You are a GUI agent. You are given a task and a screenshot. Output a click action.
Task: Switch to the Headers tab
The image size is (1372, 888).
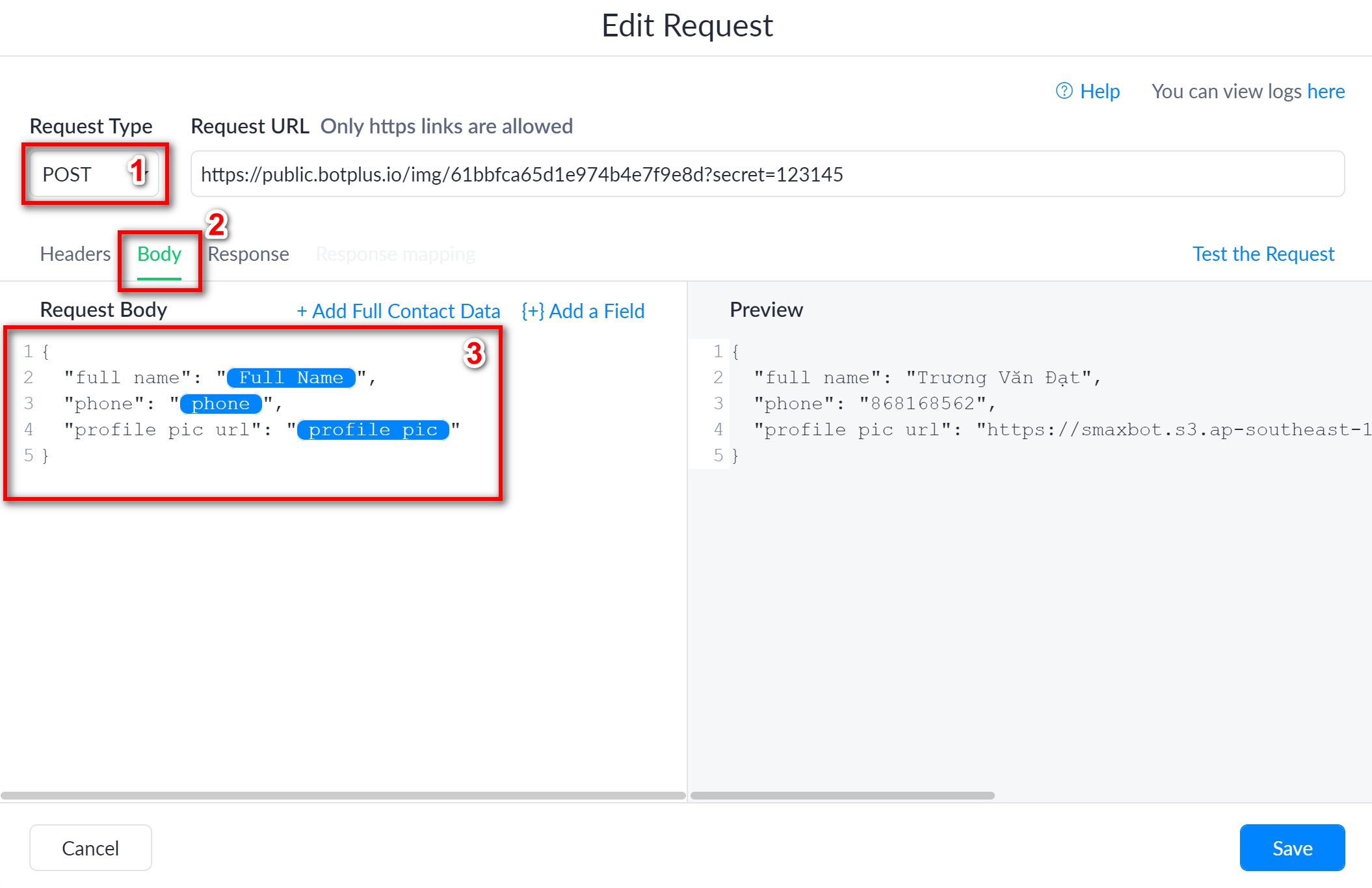tap(75, 254)
